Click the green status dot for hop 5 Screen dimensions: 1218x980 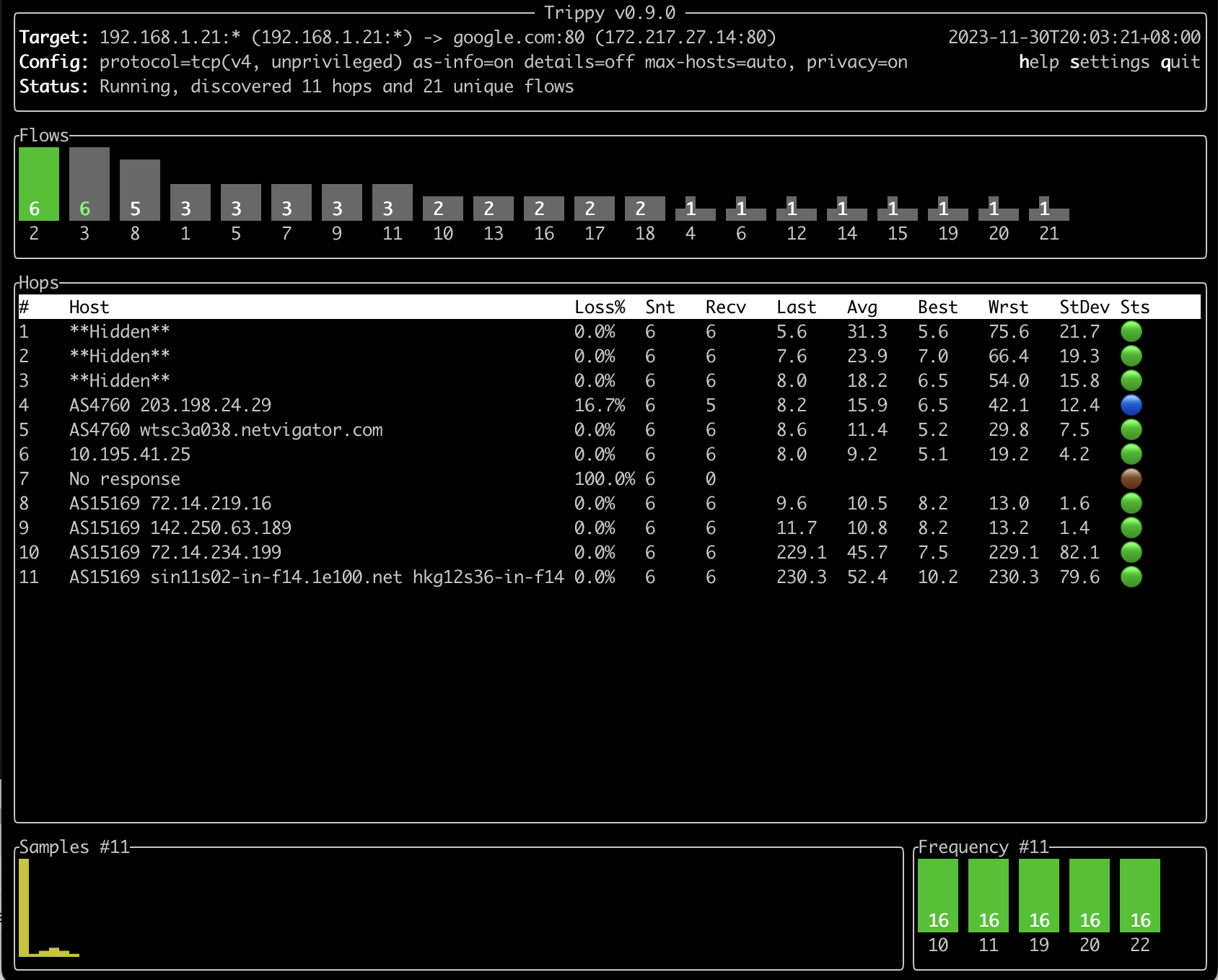pyautogui.click(x=1131, y=429)
